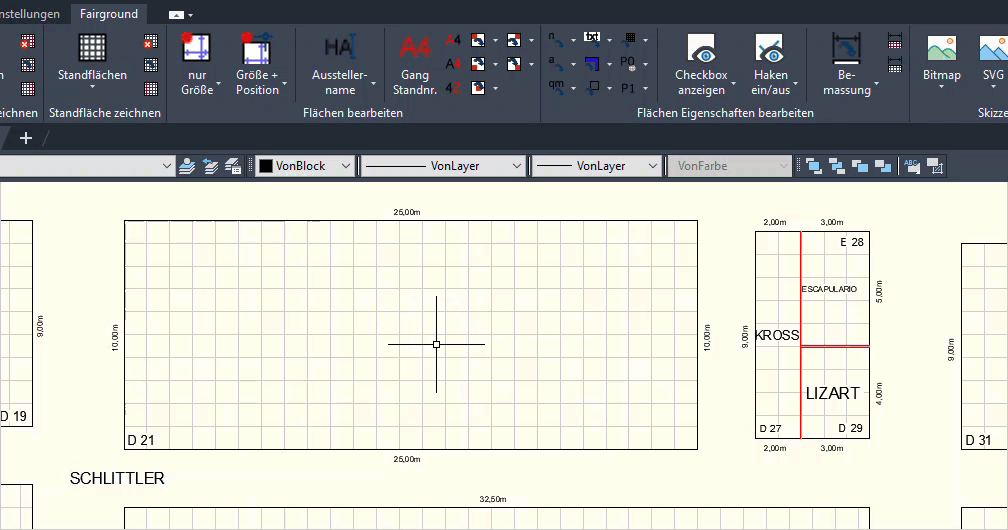The image size is (1008, 530).
Task: Click upper small dimension icon beside Bemassung
Action: (x=895, y=41)
